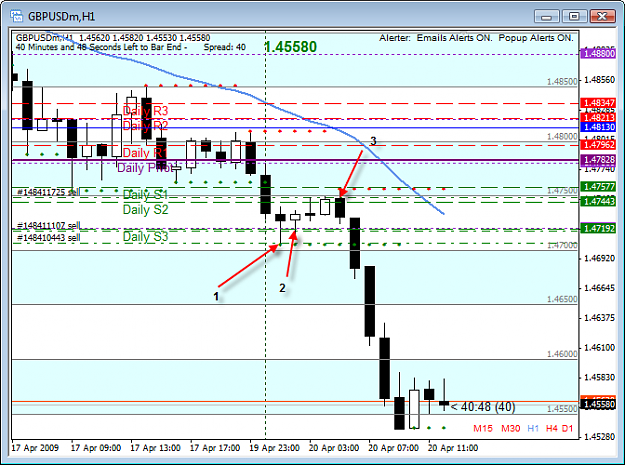Click the 1.47192 green price tag
This screenshot has width=625, height=465.
tap(599, 229)
